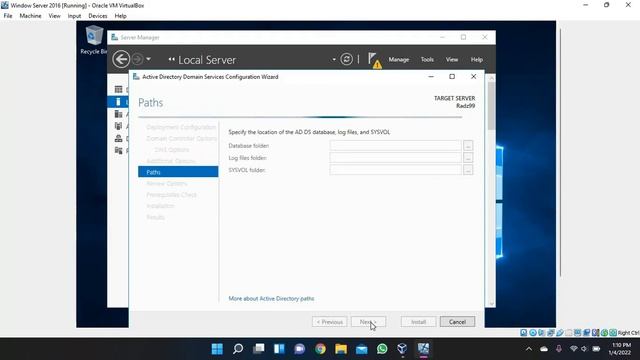Select the File and Storage Services sidebar icon
Image resolution: width=640 pixels, height=360 pixels.
[x=118, y=151]
